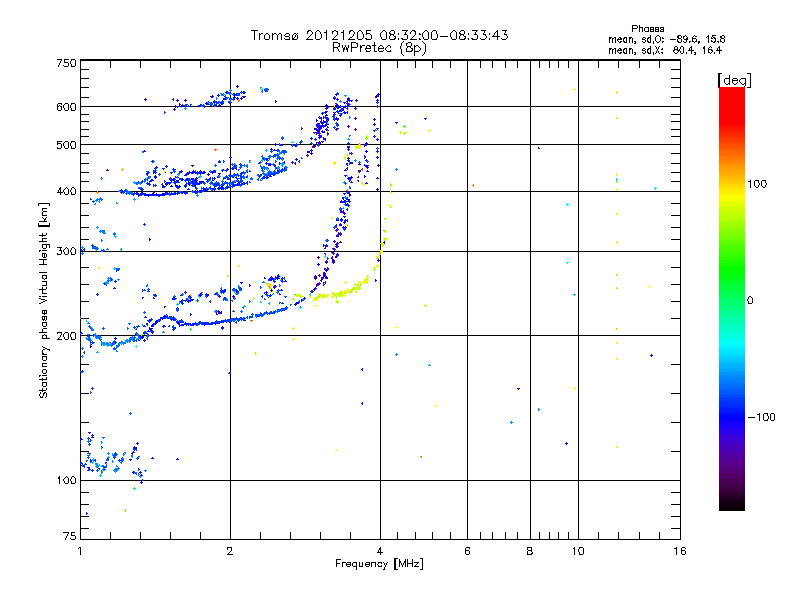The height and width of the screenshot is (600, 800).
Task: Click the x-axis tick label '1'
Action: pyautogui.click(x=80, y=551)
